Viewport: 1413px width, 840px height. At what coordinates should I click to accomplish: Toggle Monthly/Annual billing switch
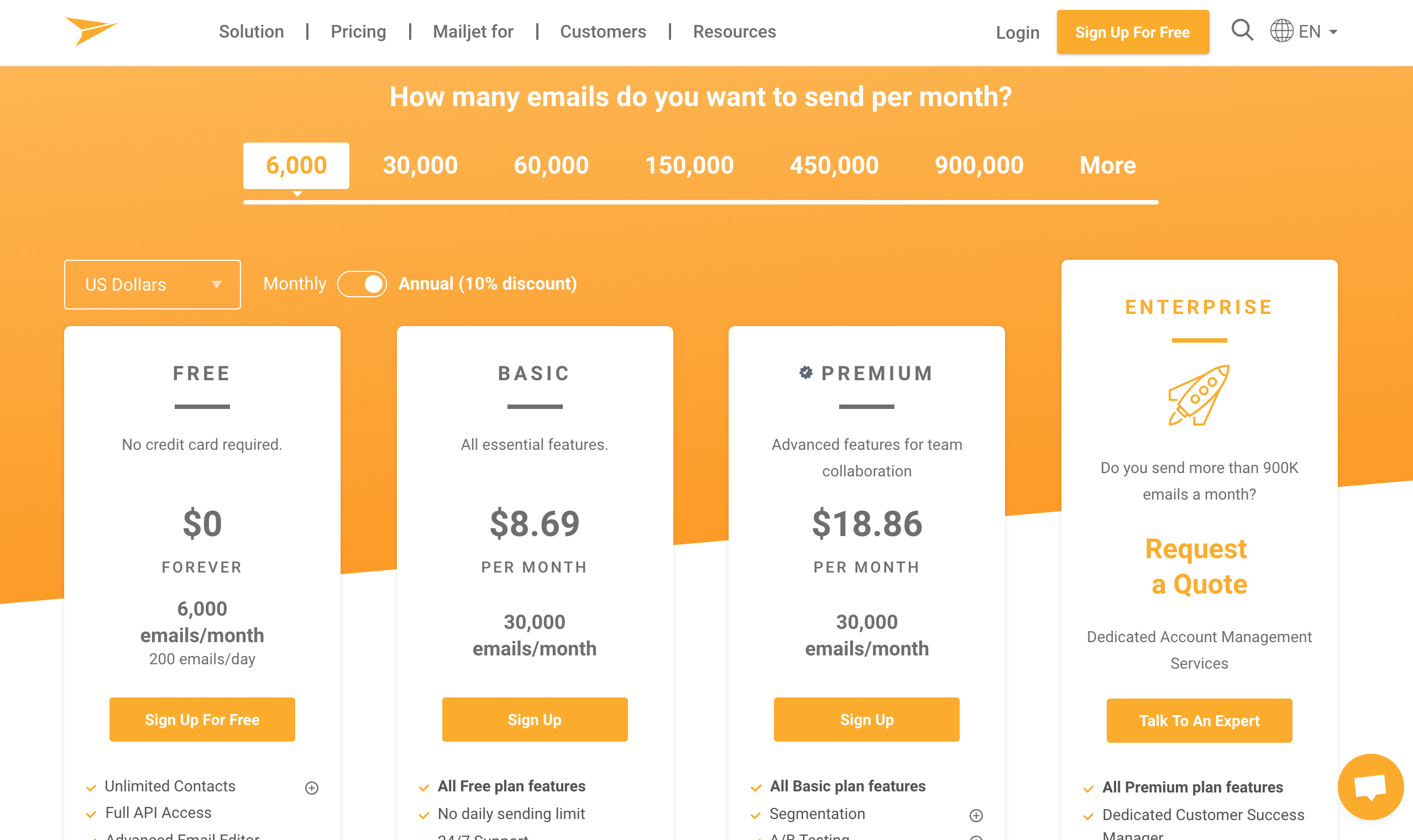[x=362, y=283]
